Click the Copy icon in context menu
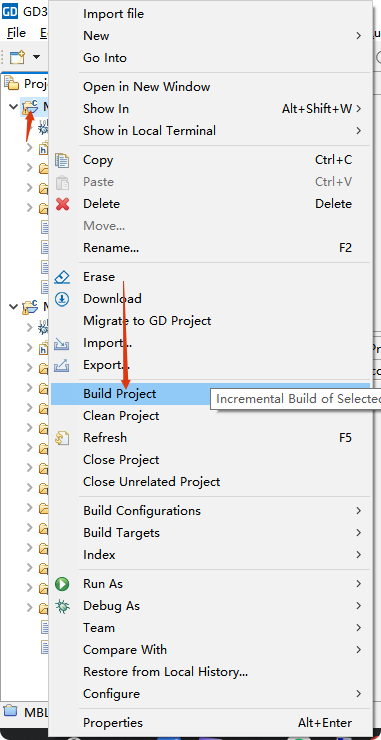 62,160
